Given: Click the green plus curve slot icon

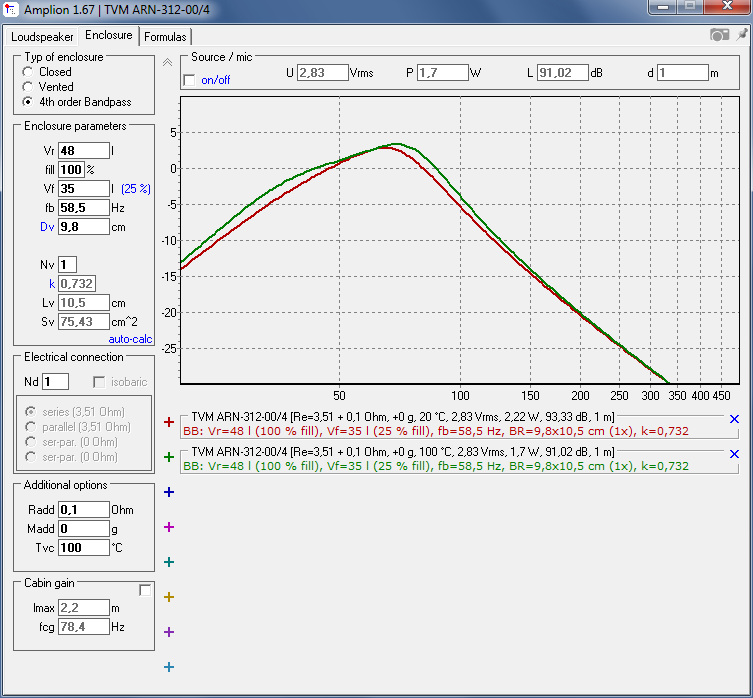Looking at the screenshot, I should click(169, 457).
